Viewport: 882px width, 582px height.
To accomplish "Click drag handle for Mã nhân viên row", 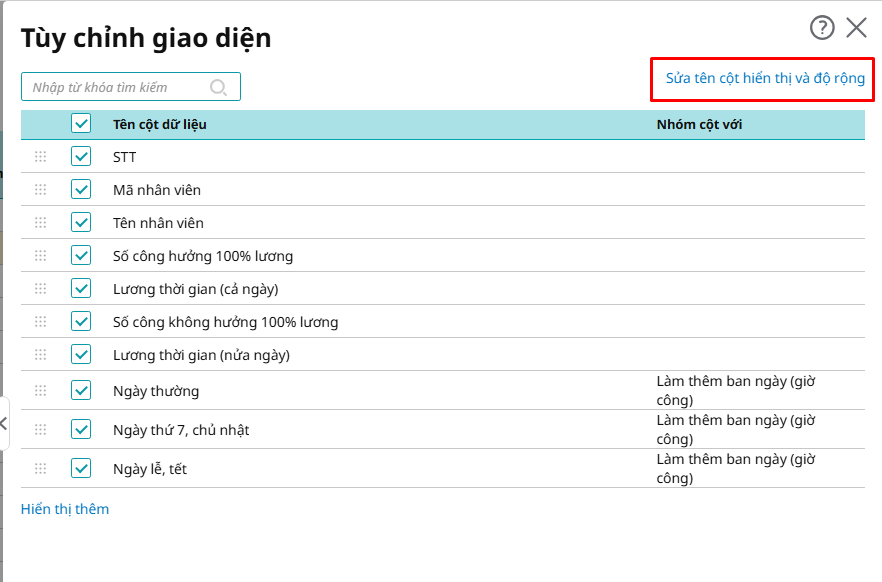I will [41, 190].
